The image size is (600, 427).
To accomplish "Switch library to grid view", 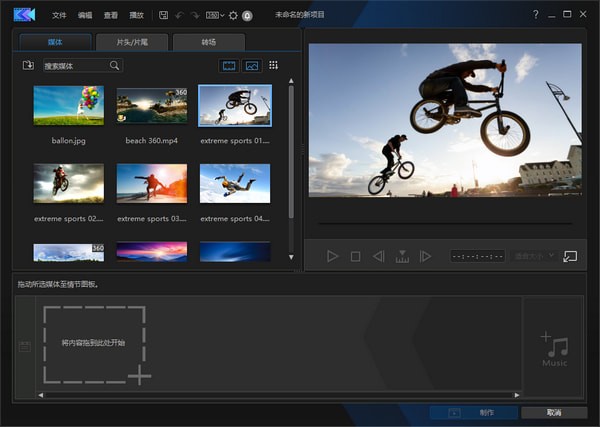I will coord(273,66).
